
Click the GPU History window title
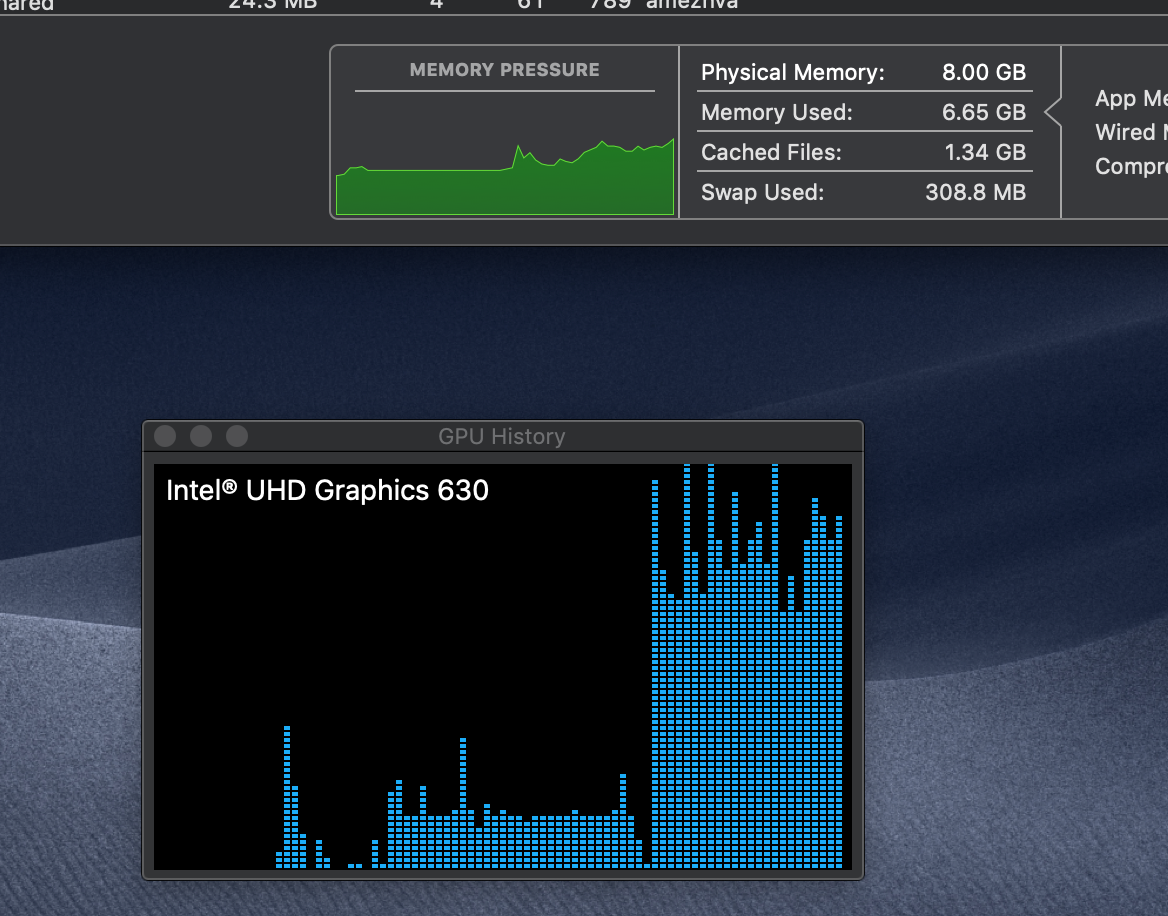pyautogui.click(x=501, y=436)
